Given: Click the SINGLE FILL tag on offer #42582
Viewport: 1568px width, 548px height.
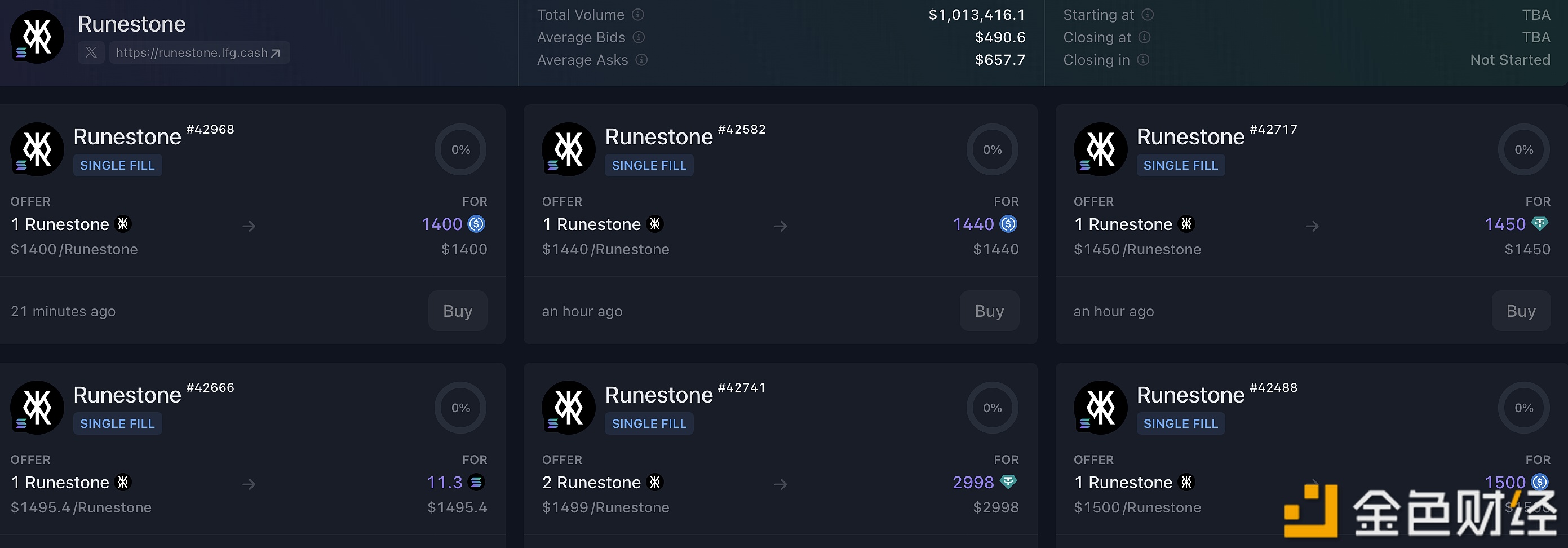Looking at the screenshot, I should click(x=649, y=166).
